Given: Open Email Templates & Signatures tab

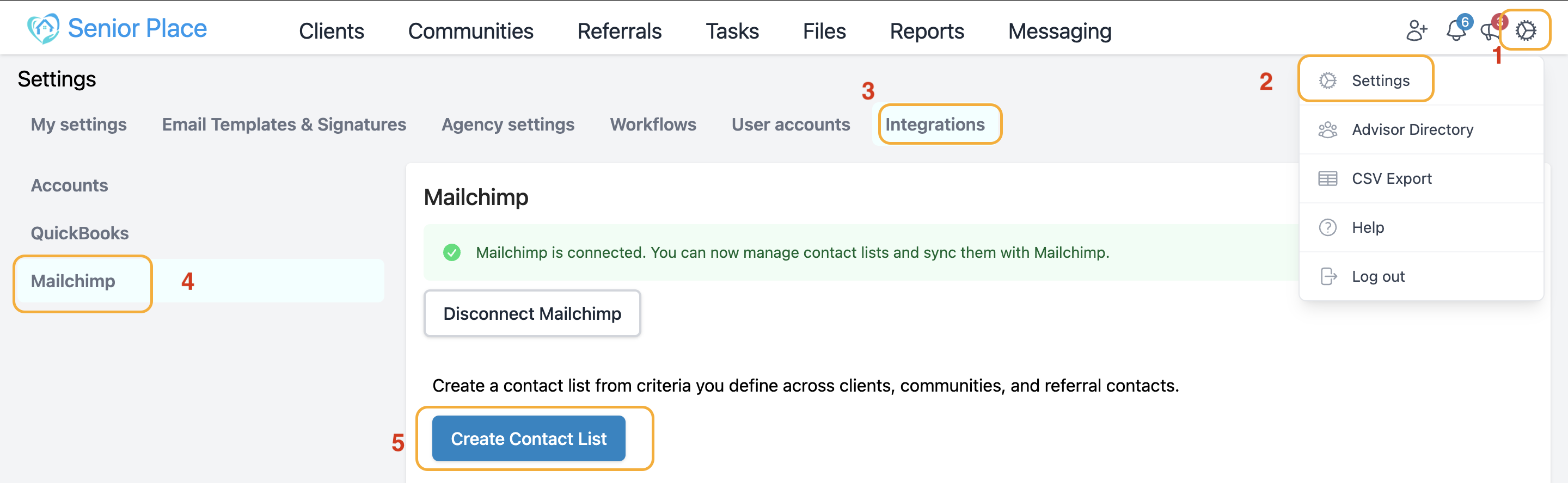Looking at the screenshot, I should (284, 124).
